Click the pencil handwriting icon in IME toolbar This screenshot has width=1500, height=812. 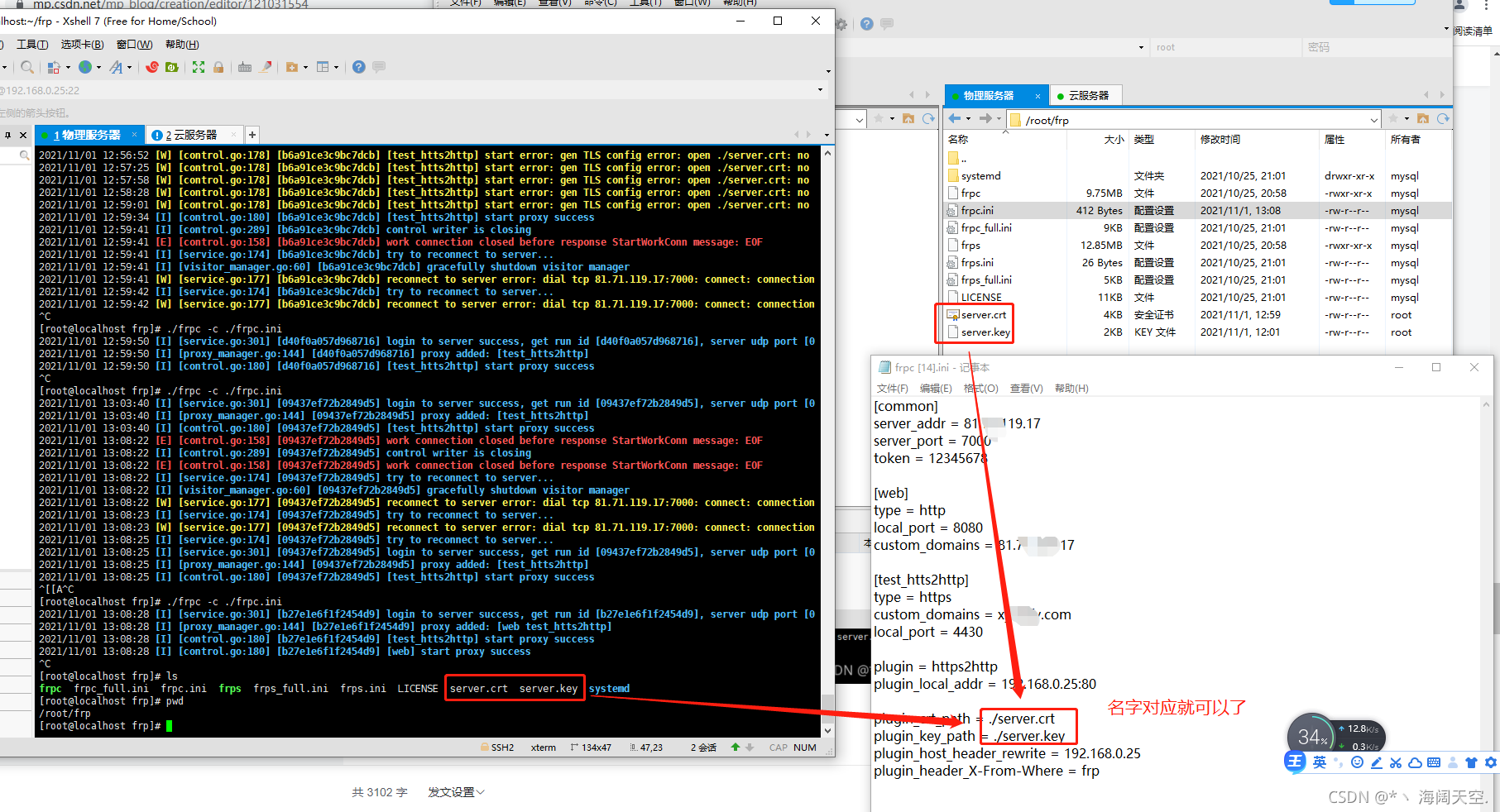click(1377, 762)
